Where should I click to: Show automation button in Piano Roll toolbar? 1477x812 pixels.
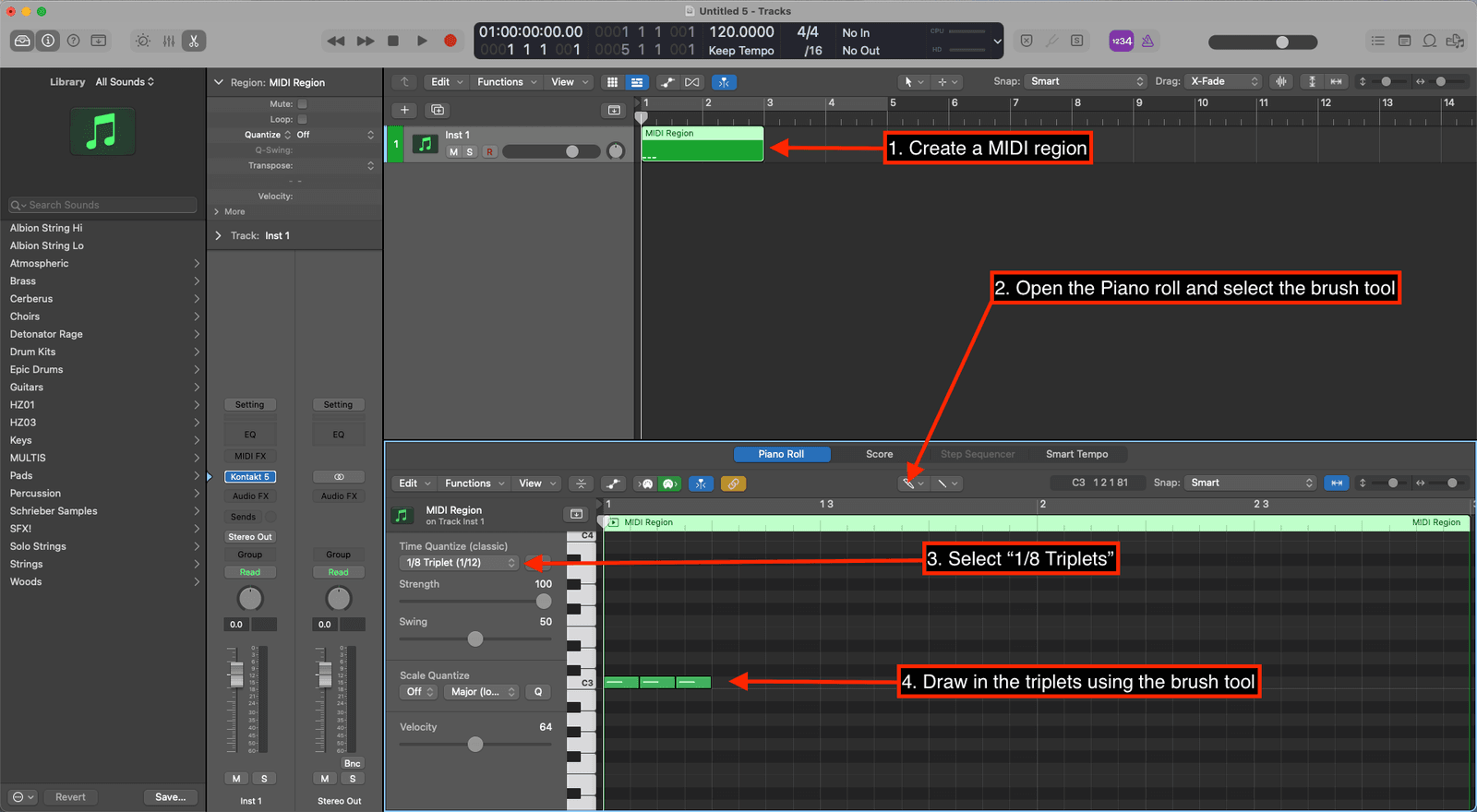click(613, 484)
